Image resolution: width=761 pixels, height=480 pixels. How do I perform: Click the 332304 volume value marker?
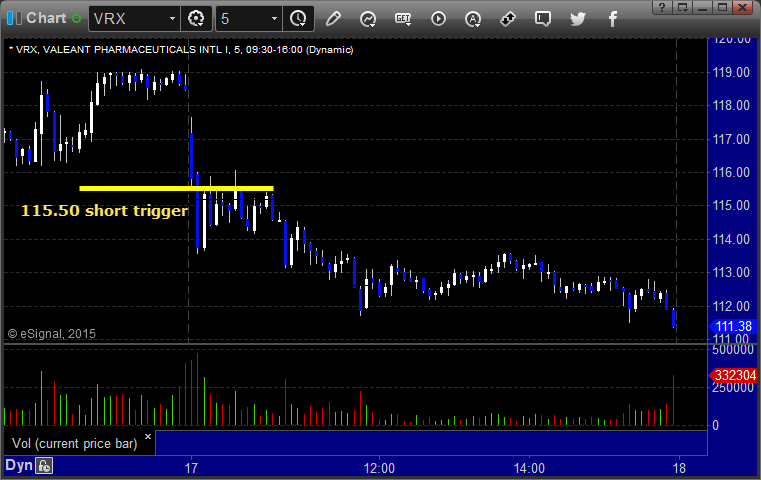pyautogui.click(x=733, y=375)
